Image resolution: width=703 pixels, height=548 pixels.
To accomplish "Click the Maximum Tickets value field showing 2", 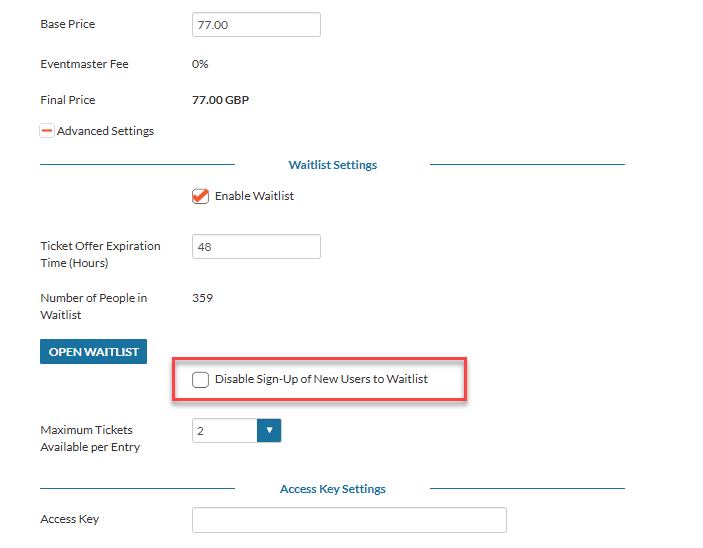I will click(x=225, y=431).
